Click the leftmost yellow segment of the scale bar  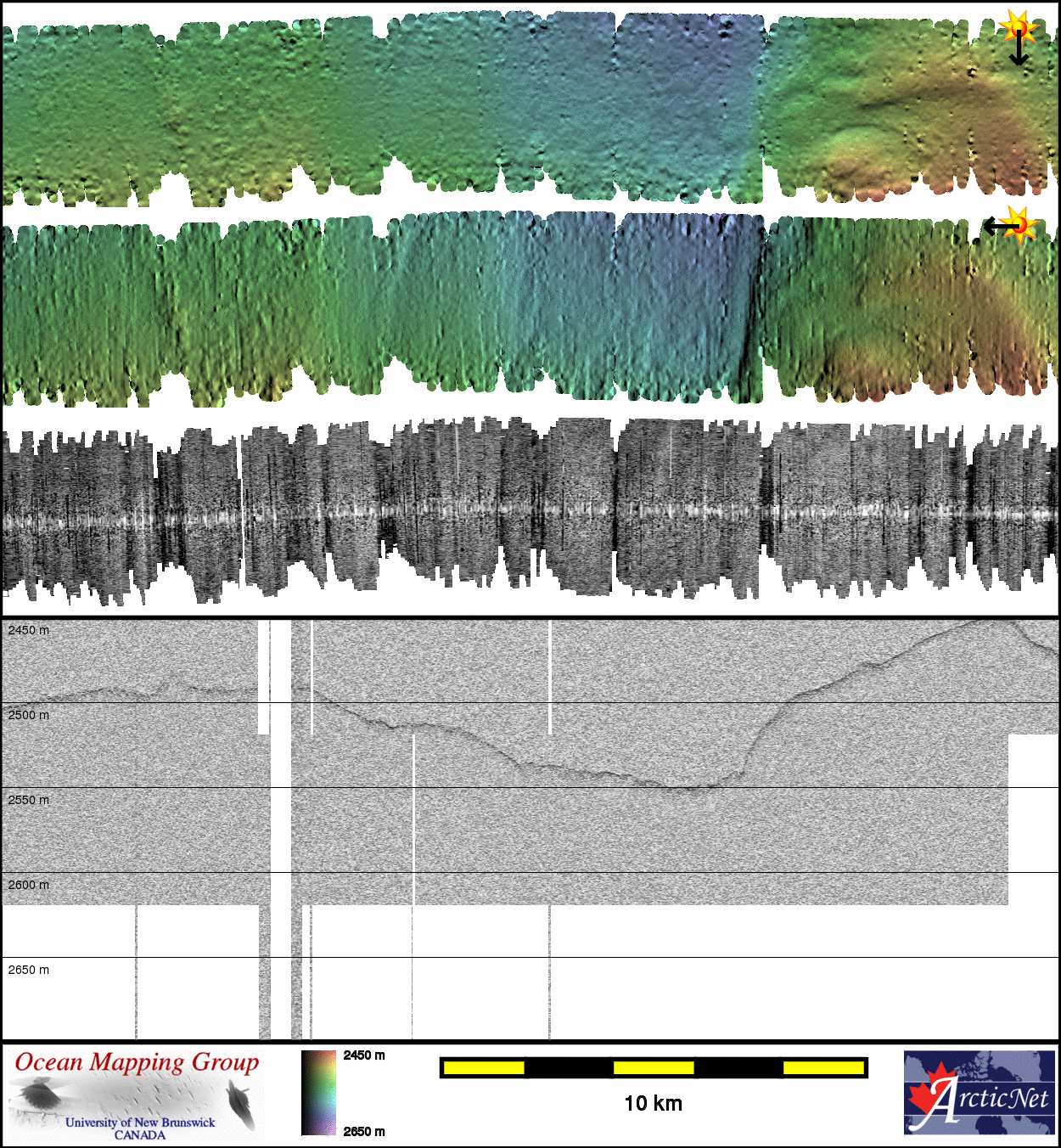pos(484,1067)
